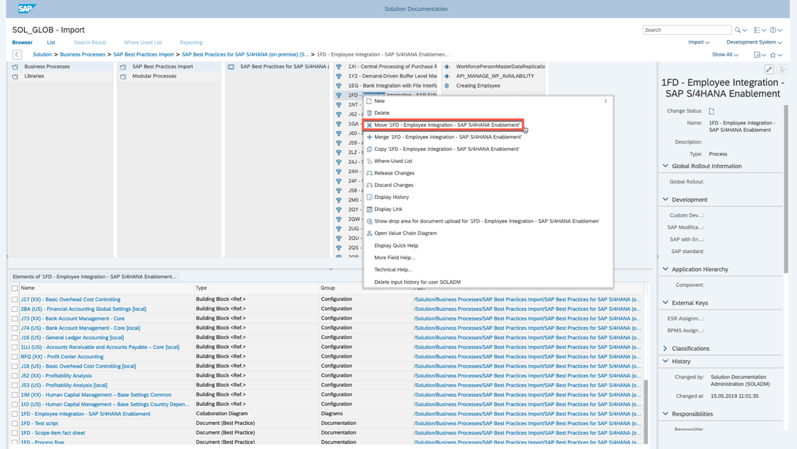
Task: Open the New submenu in context menu
Action: (x=488, y=101)
